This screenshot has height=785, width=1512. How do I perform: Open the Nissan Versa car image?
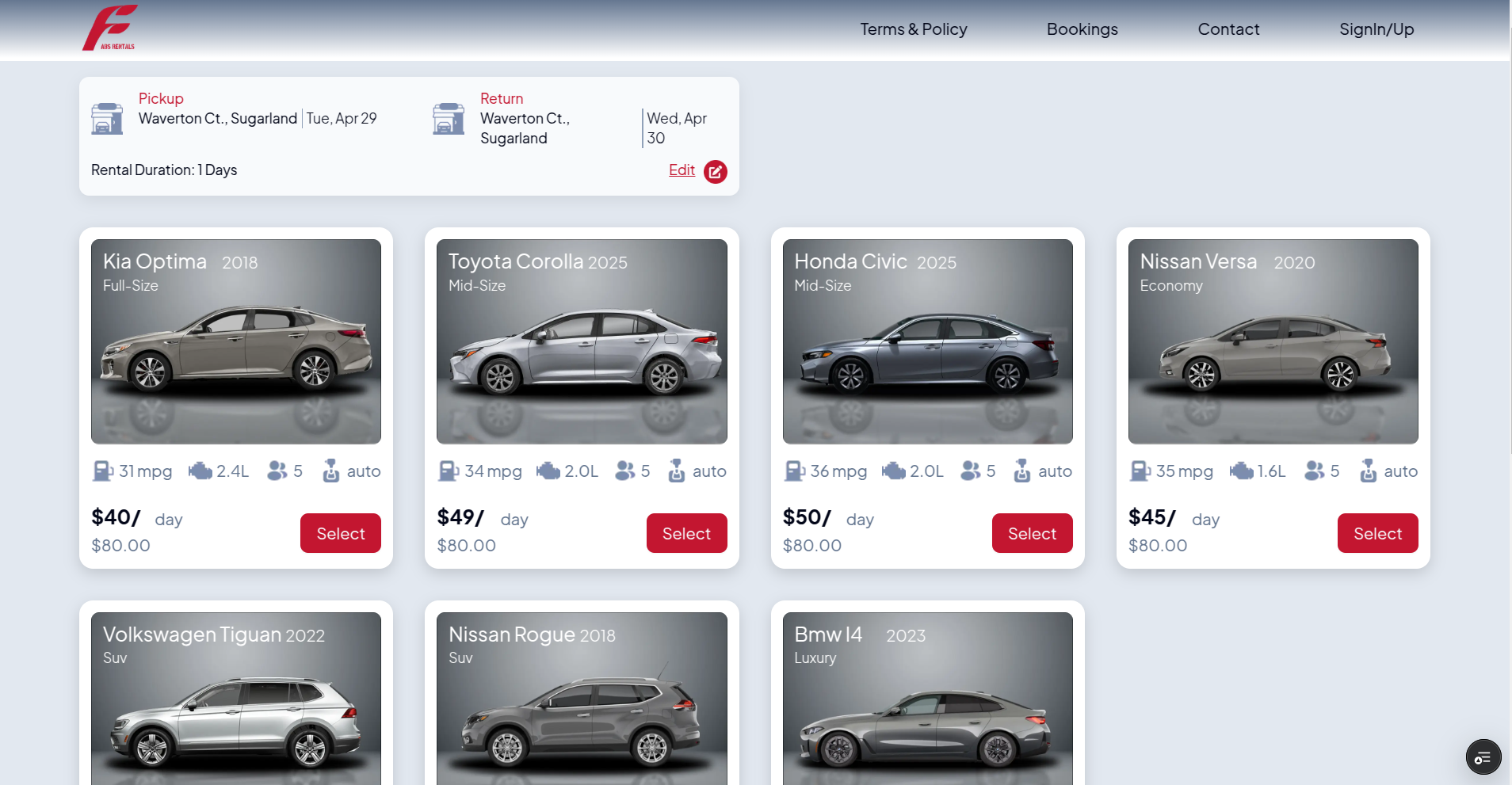(x=1273, y=341)
